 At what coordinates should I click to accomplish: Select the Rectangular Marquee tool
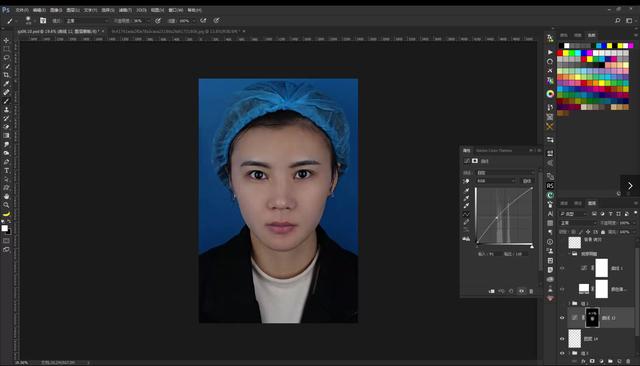click(x=6, y=49)
